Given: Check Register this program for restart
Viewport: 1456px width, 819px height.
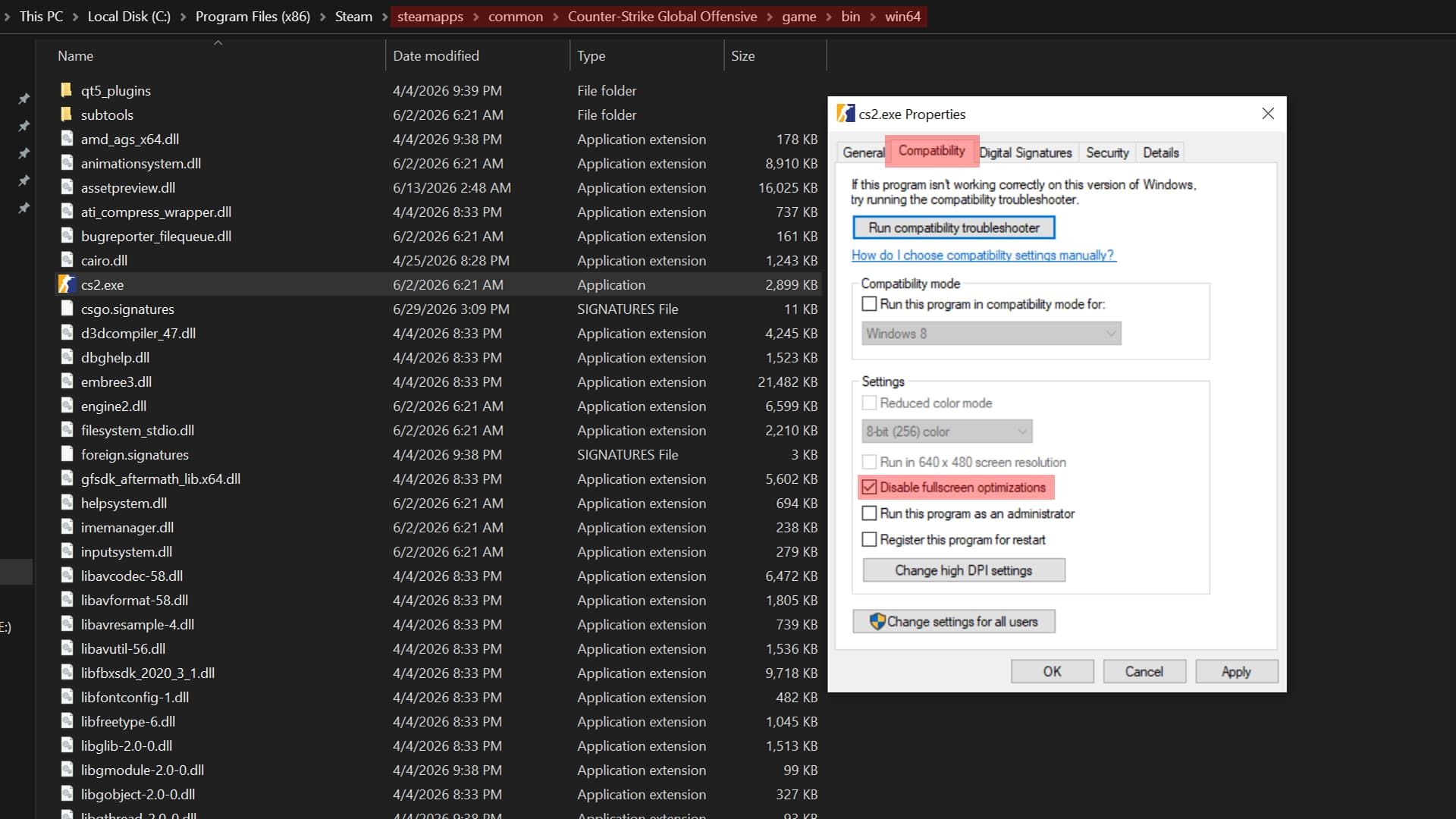Looking at the screenshot, I should [869, 540].
